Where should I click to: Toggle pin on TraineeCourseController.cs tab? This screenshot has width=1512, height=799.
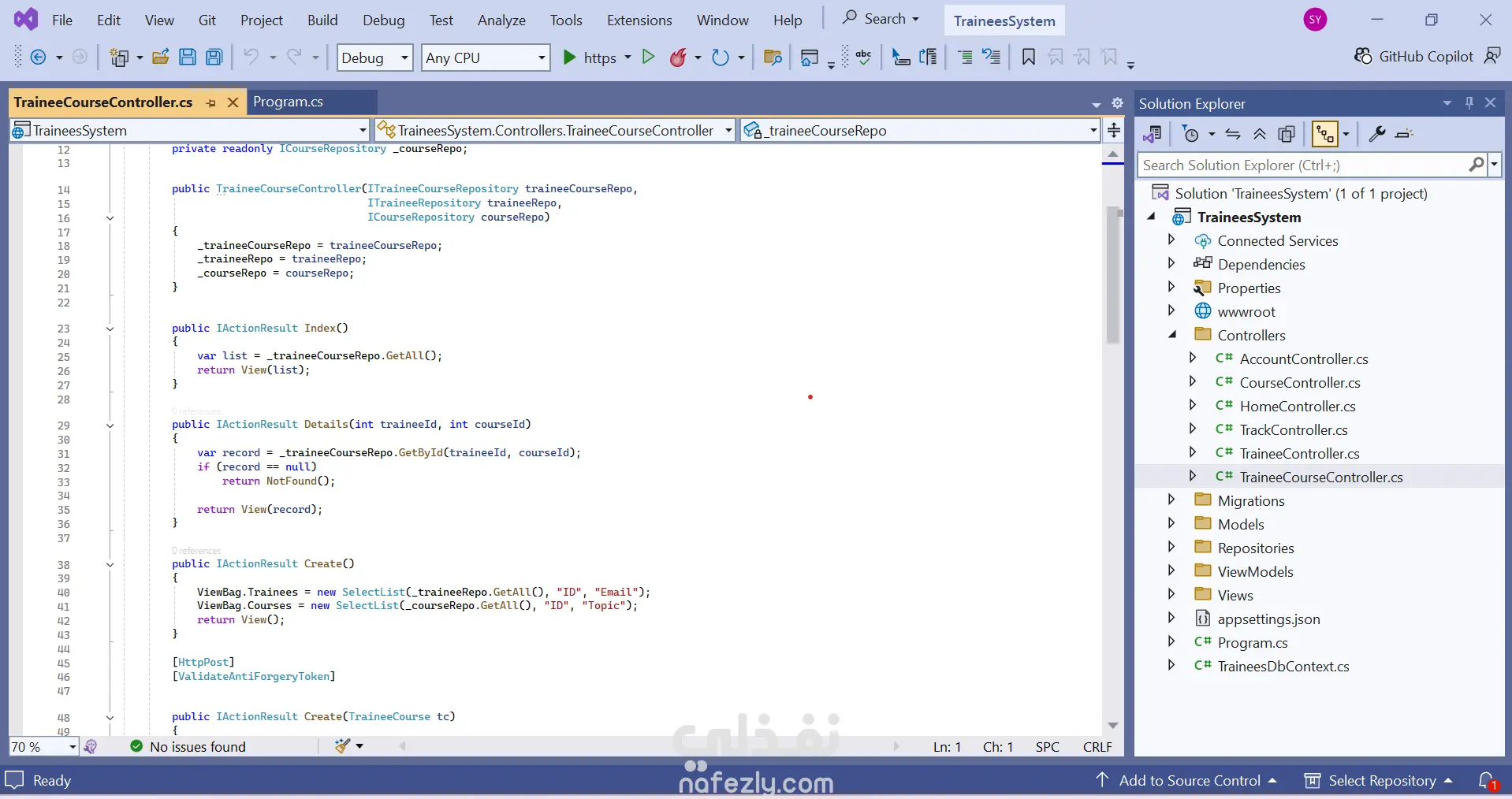(211, 103)
